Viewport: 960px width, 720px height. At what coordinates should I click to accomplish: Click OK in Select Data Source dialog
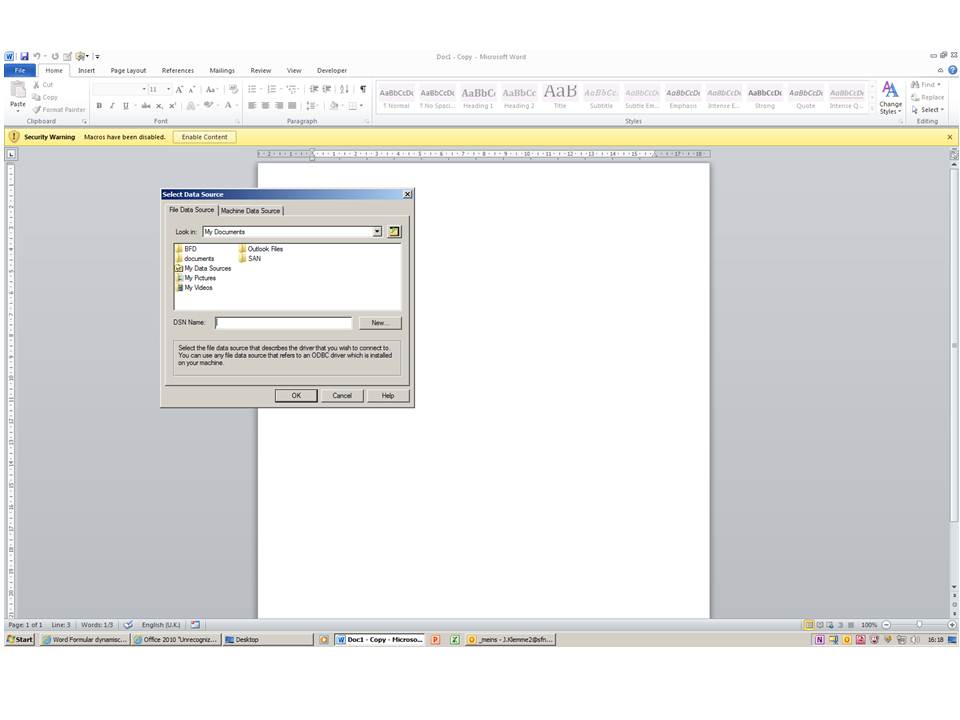click(x=296, y=396)
